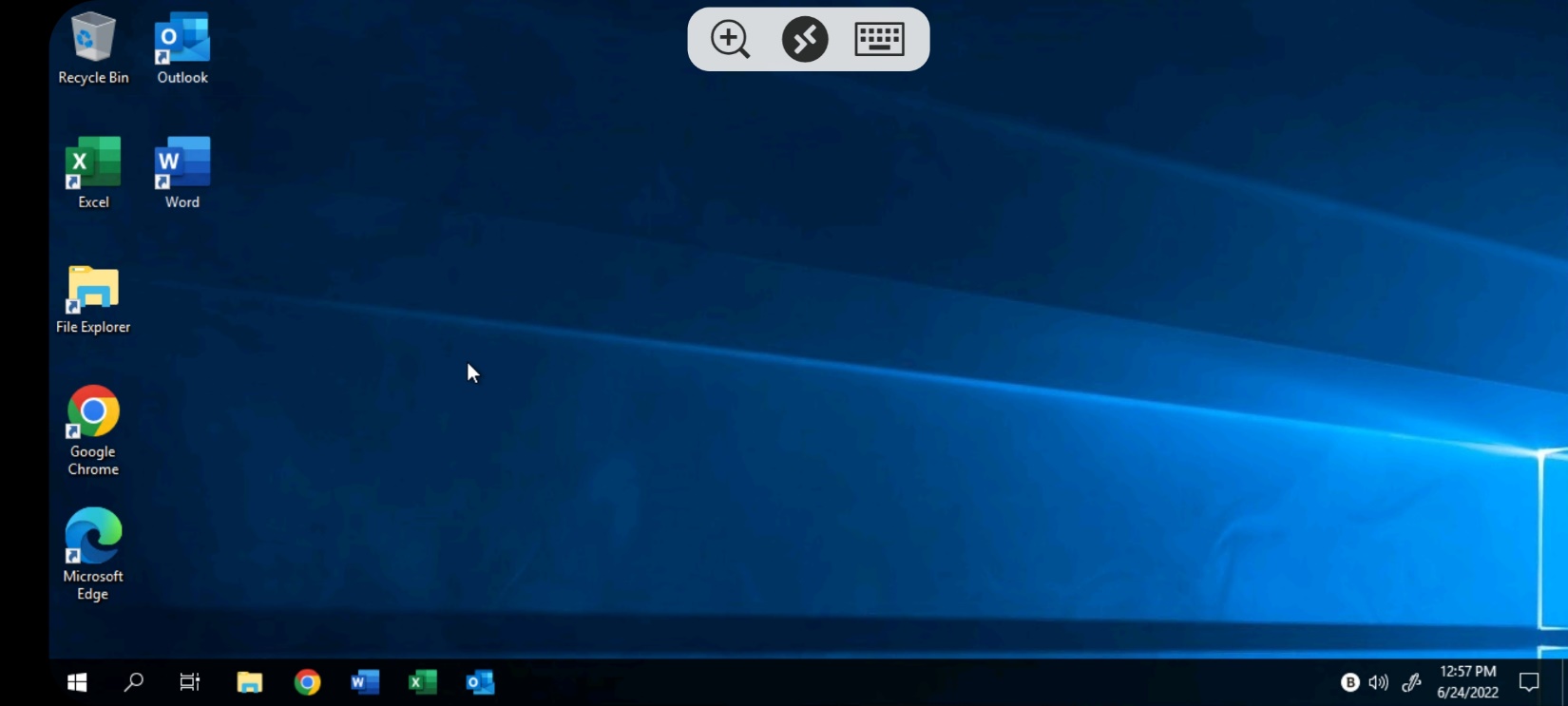Select the Word desktop shortcut
This screenshot has width=1568, height=706.
[x=182, y=173]
